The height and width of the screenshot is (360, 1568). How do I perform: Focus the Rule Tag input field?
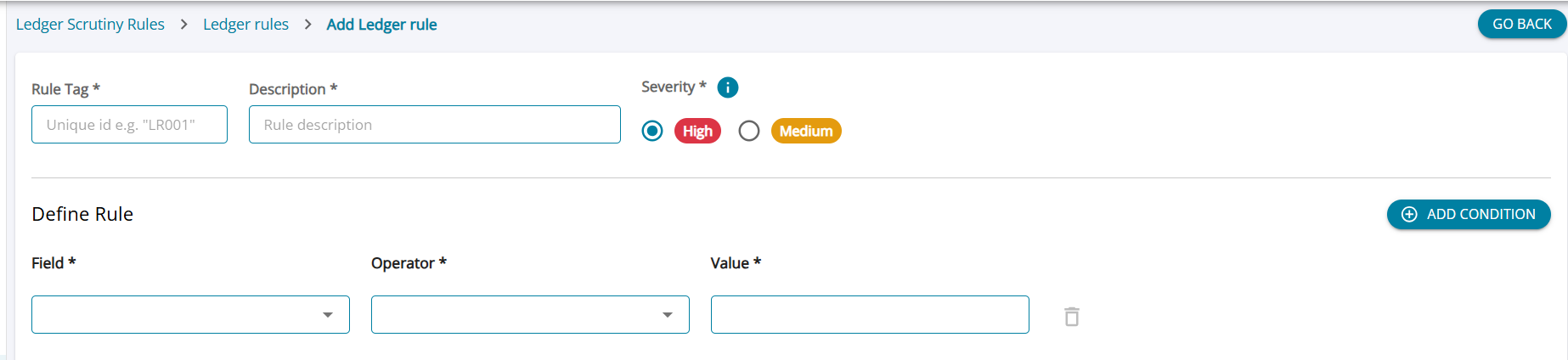129,125
